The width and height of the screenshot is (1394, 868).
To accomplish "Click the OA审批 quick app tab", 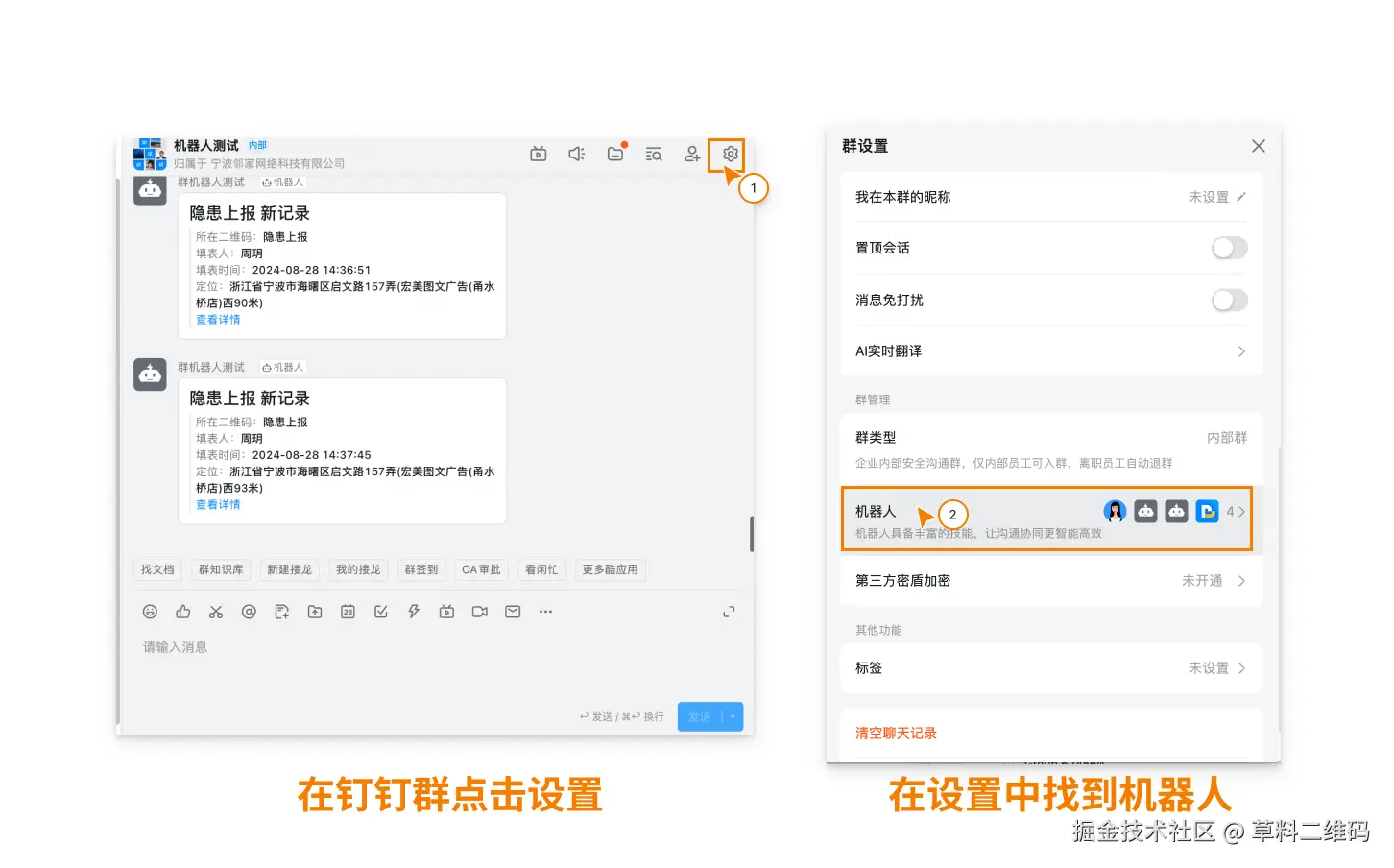I will tap(481, 569).
